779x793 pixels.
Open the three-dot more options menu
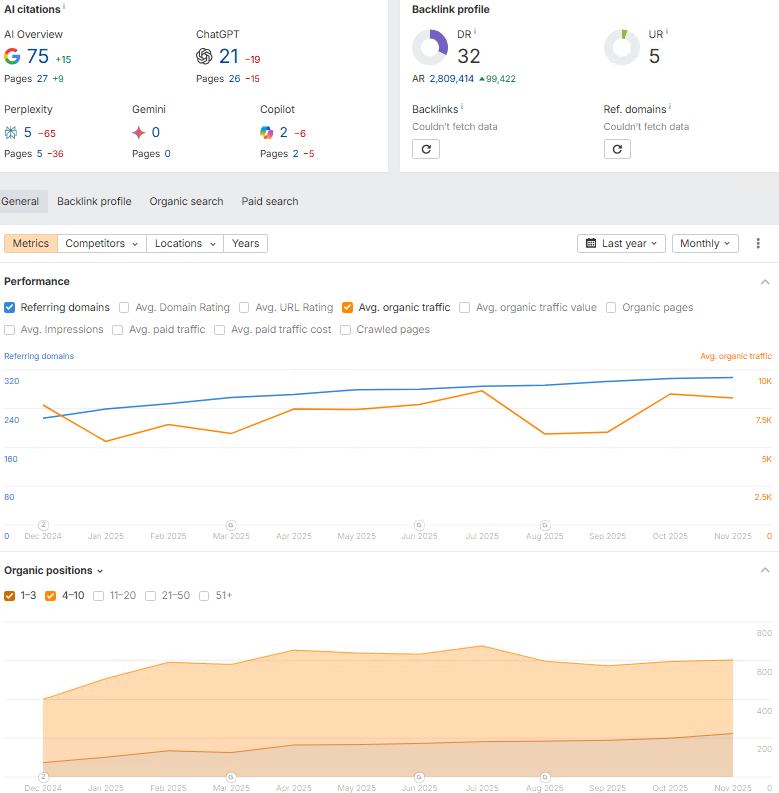758,243
